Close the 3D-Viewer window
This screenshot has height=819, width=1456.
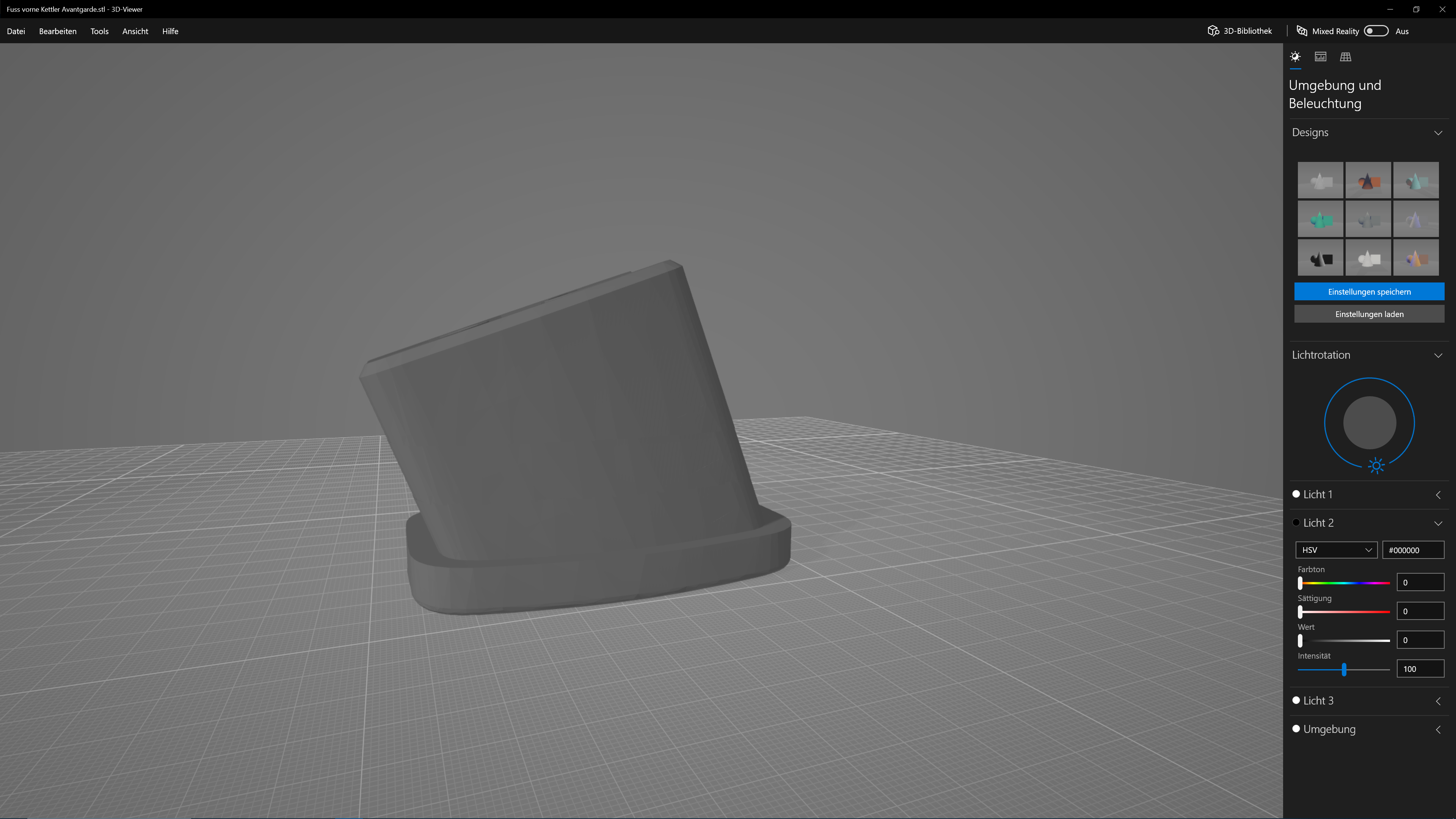coord(1442,9)
